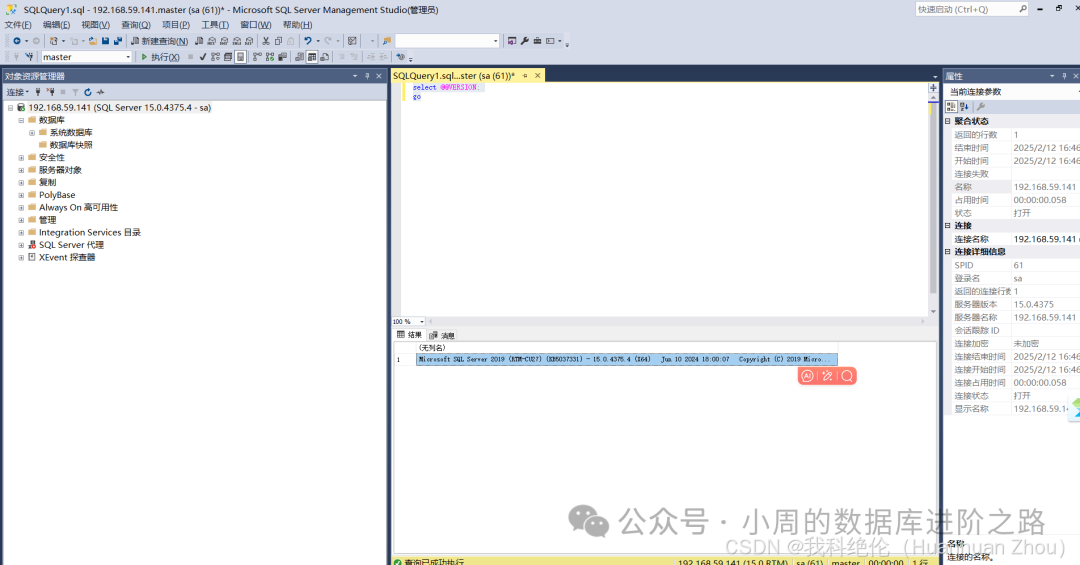The width and height of the screenshot is (1080, 565).
Task: Expand the 安全性 folder
Action: coord(21,158)
